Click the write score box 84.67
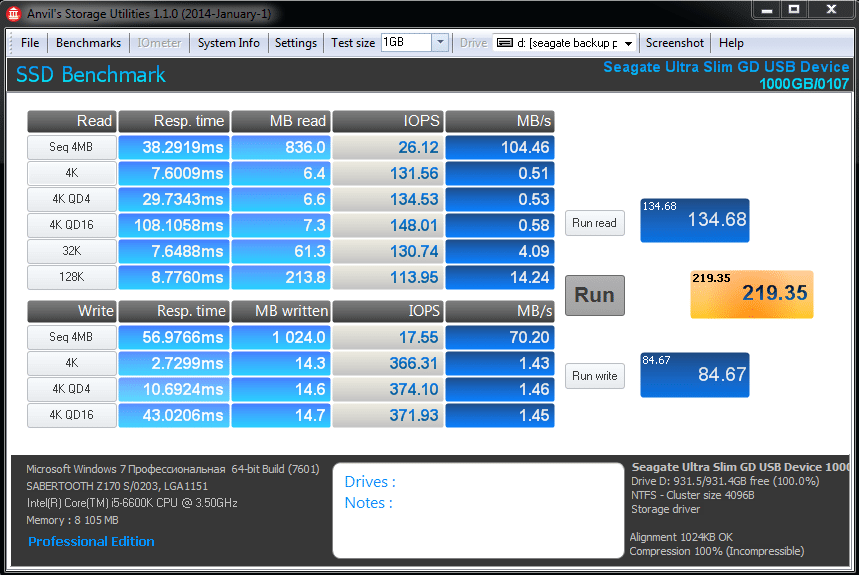The width and height of the screenshot is (859, 575). click(x=695, y=375)
